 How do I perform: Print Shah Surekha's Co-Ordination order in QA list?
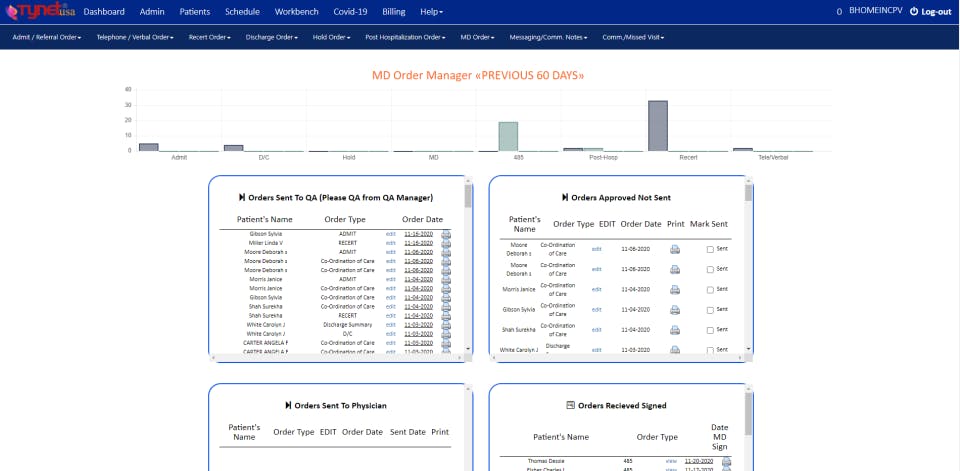tap(446, 307)
